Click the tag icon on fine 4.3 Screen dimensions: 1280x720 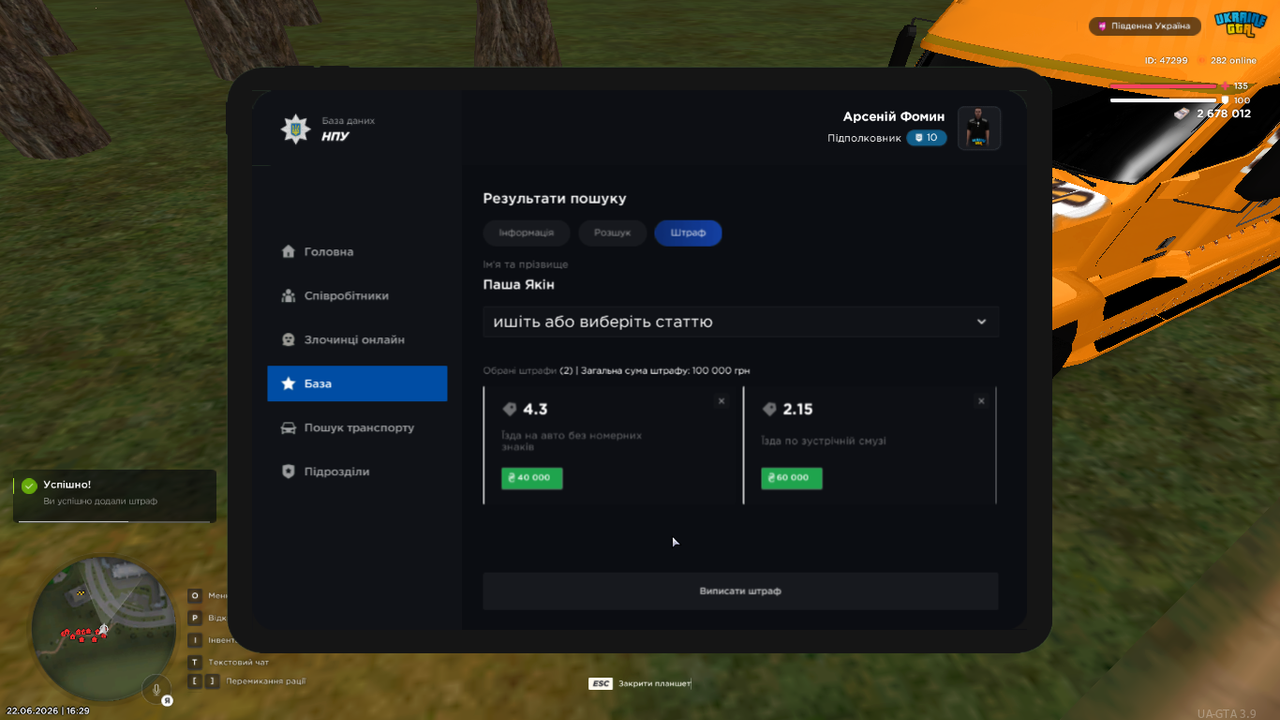point(509,409)
